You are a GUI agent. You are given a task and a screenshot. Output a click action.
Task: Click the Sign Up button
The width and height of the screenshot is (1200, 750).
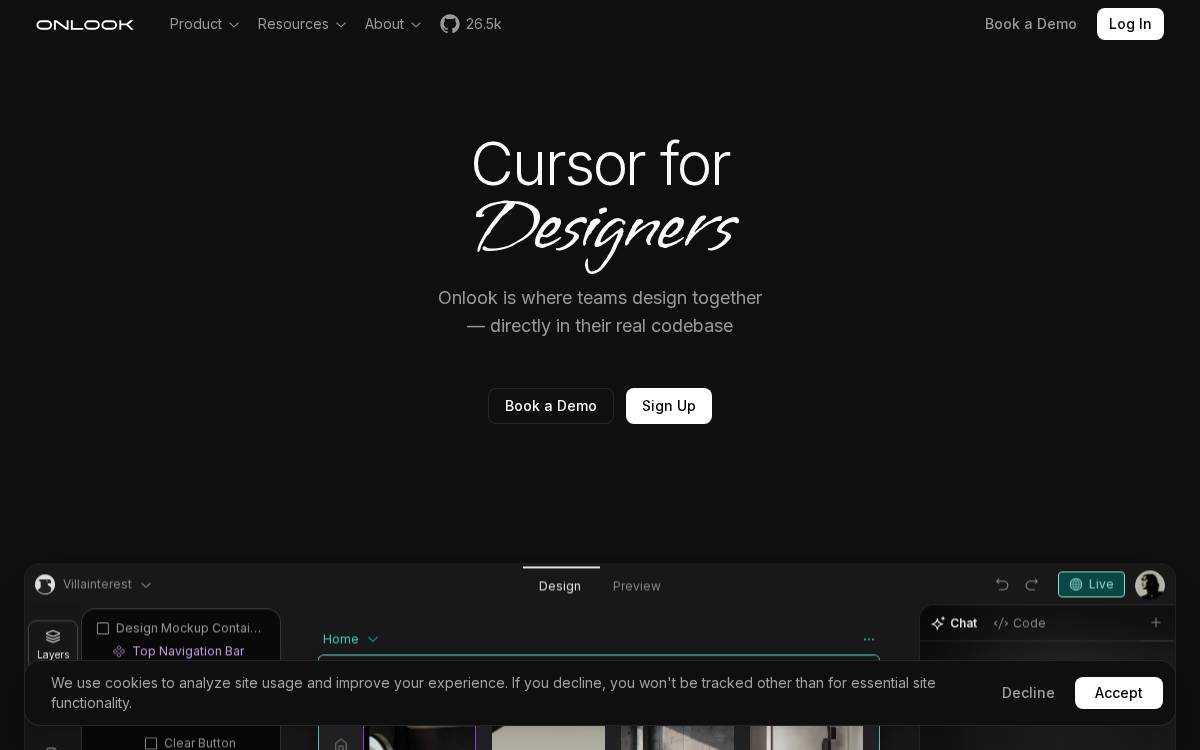pyautogui.click(x=669, y=406)
